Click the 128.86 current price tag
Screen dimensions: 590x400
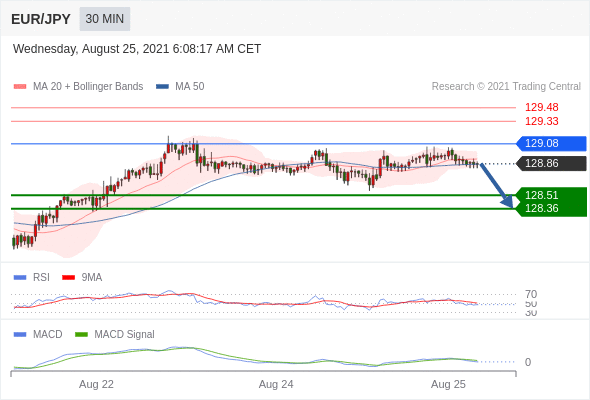point(551,163)
